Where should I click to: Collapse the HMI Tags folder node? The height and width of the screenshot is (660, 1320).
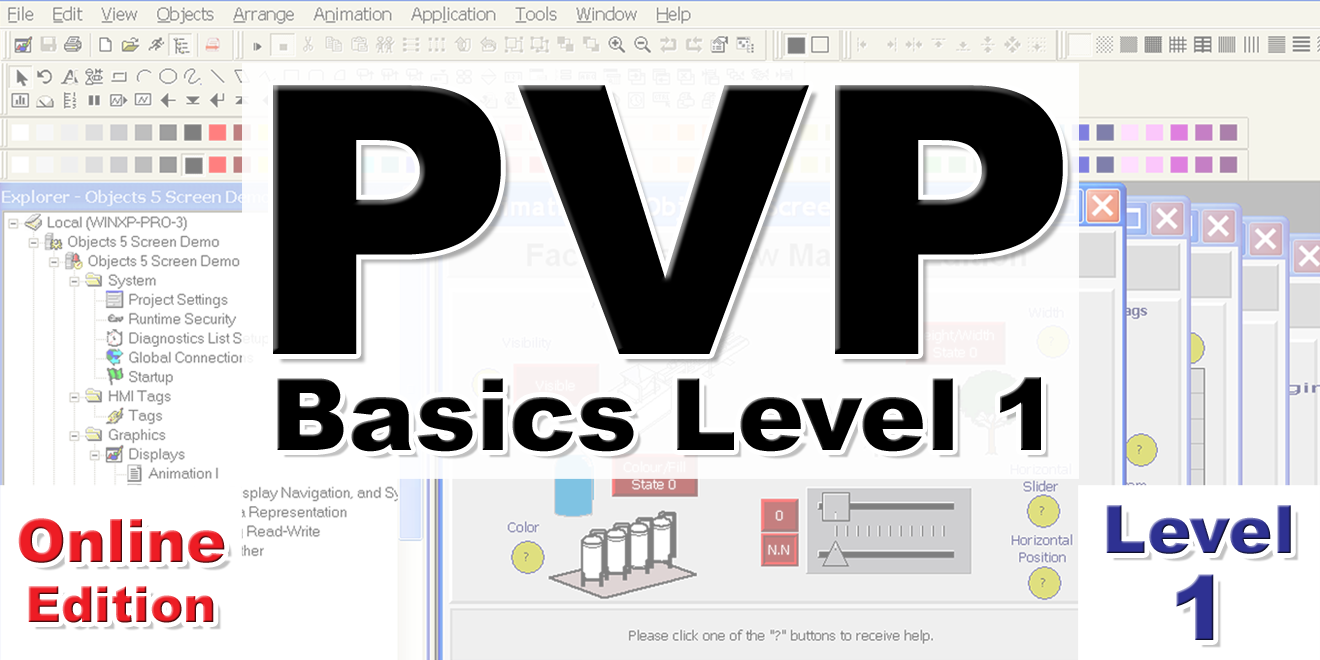[74, 397]
